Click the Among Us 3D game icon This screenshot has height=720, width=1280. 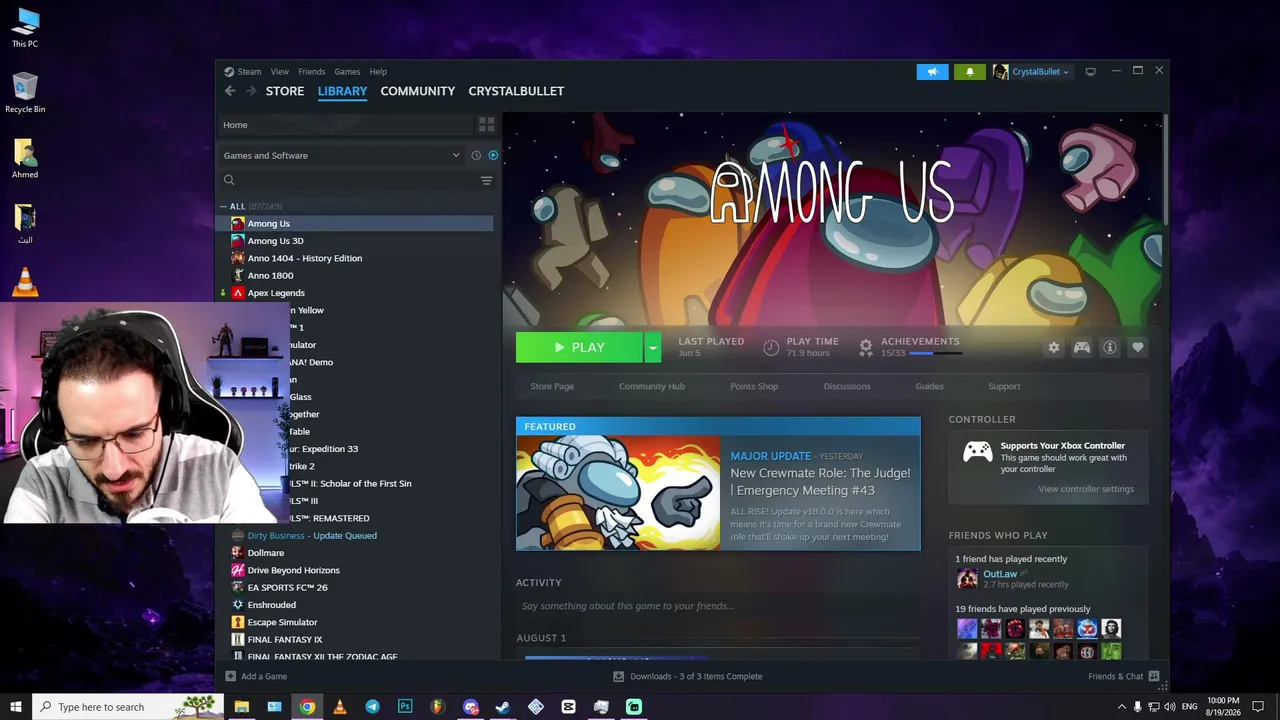[237, 241]
